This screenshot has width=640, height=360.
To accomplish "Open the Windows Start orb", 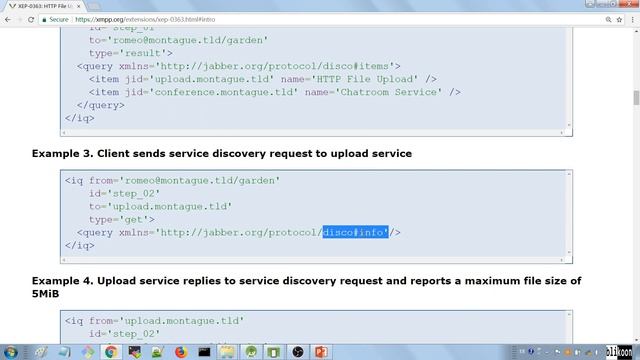I will click(x=11, y=352).
